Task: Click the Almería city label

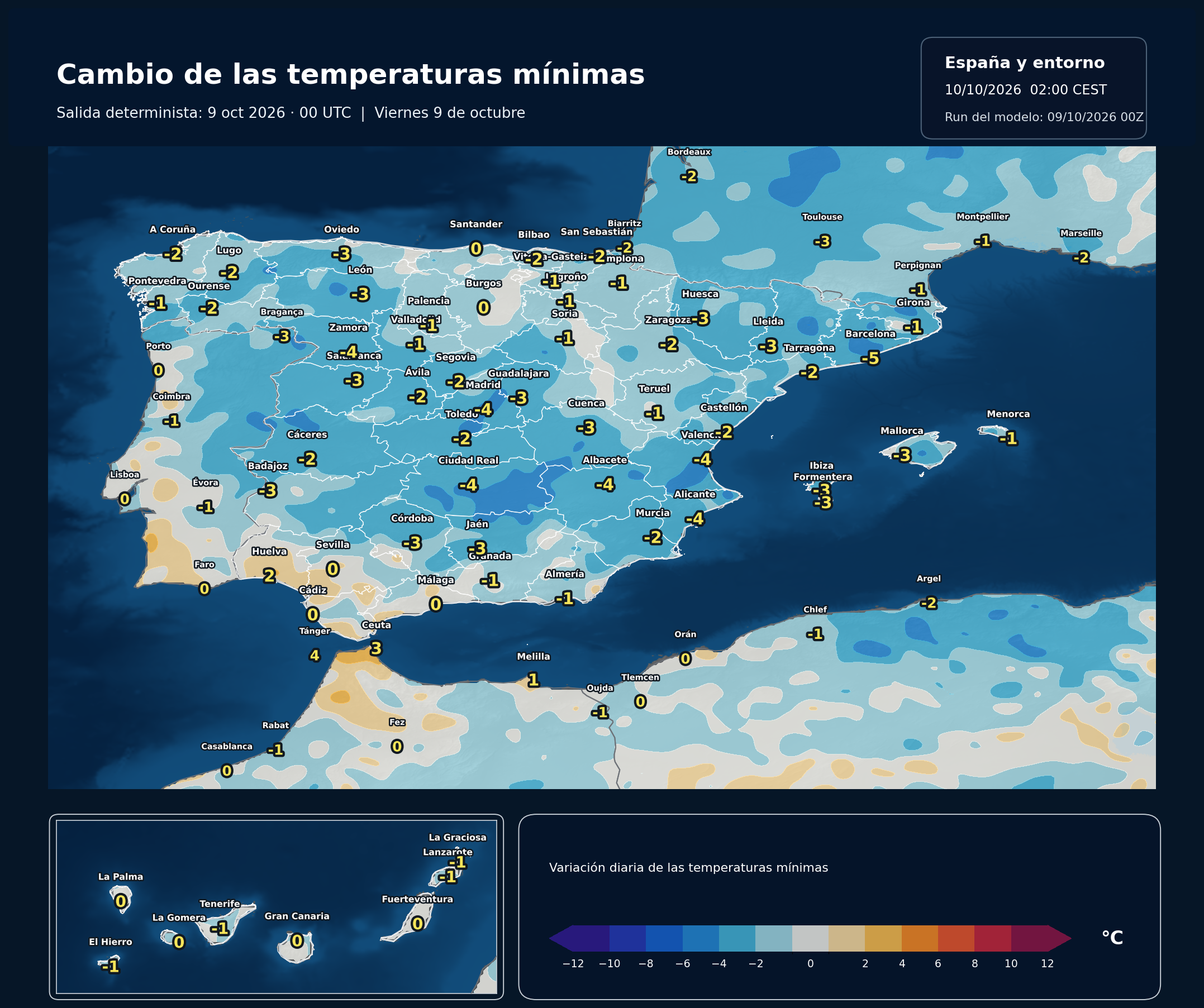Action: coord(565,574)
